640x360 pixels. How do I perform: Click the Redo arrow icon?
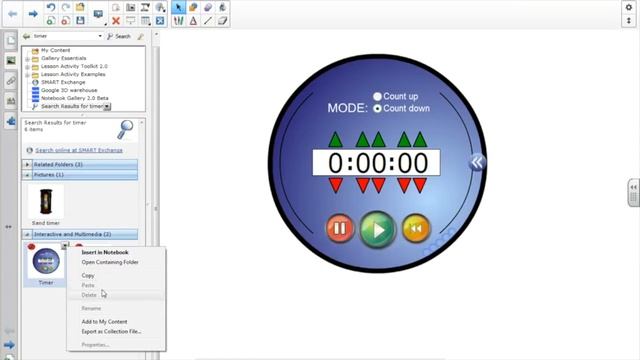tap(66, 7)
